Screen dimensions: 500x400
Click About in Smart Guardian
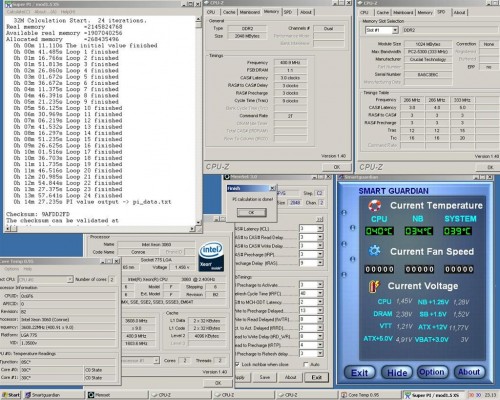[469, 372]
